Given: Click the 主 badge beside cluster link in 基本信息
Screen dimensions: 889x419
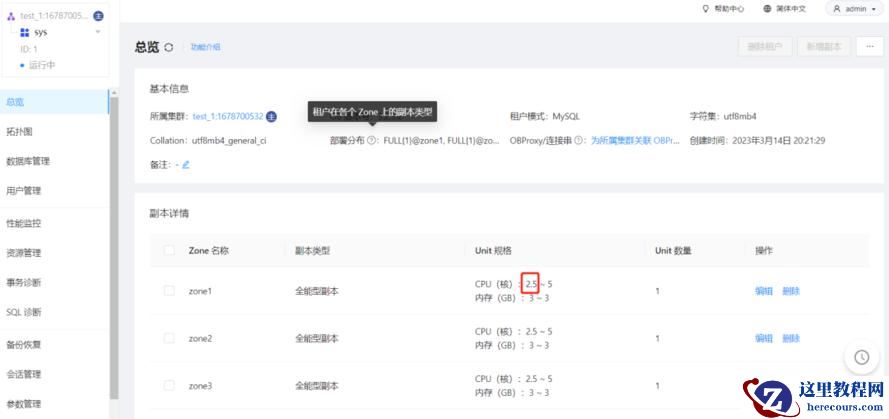Looking at the screenshot, I should tap(272, 116).
